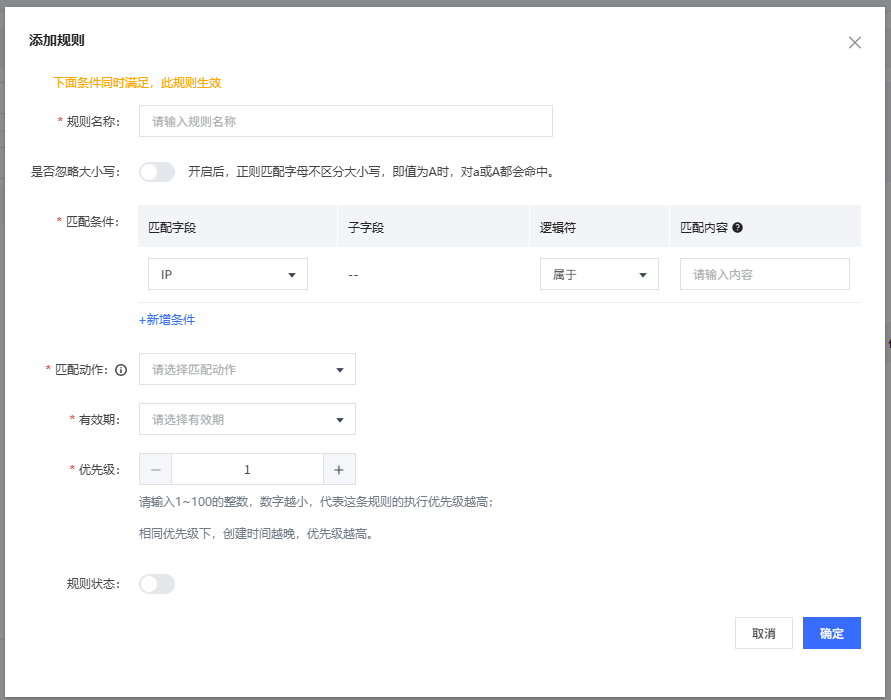This screenshot has width=891, height=700.
Task: Click the 匹配字段 column header
Action: click(172, 228)
